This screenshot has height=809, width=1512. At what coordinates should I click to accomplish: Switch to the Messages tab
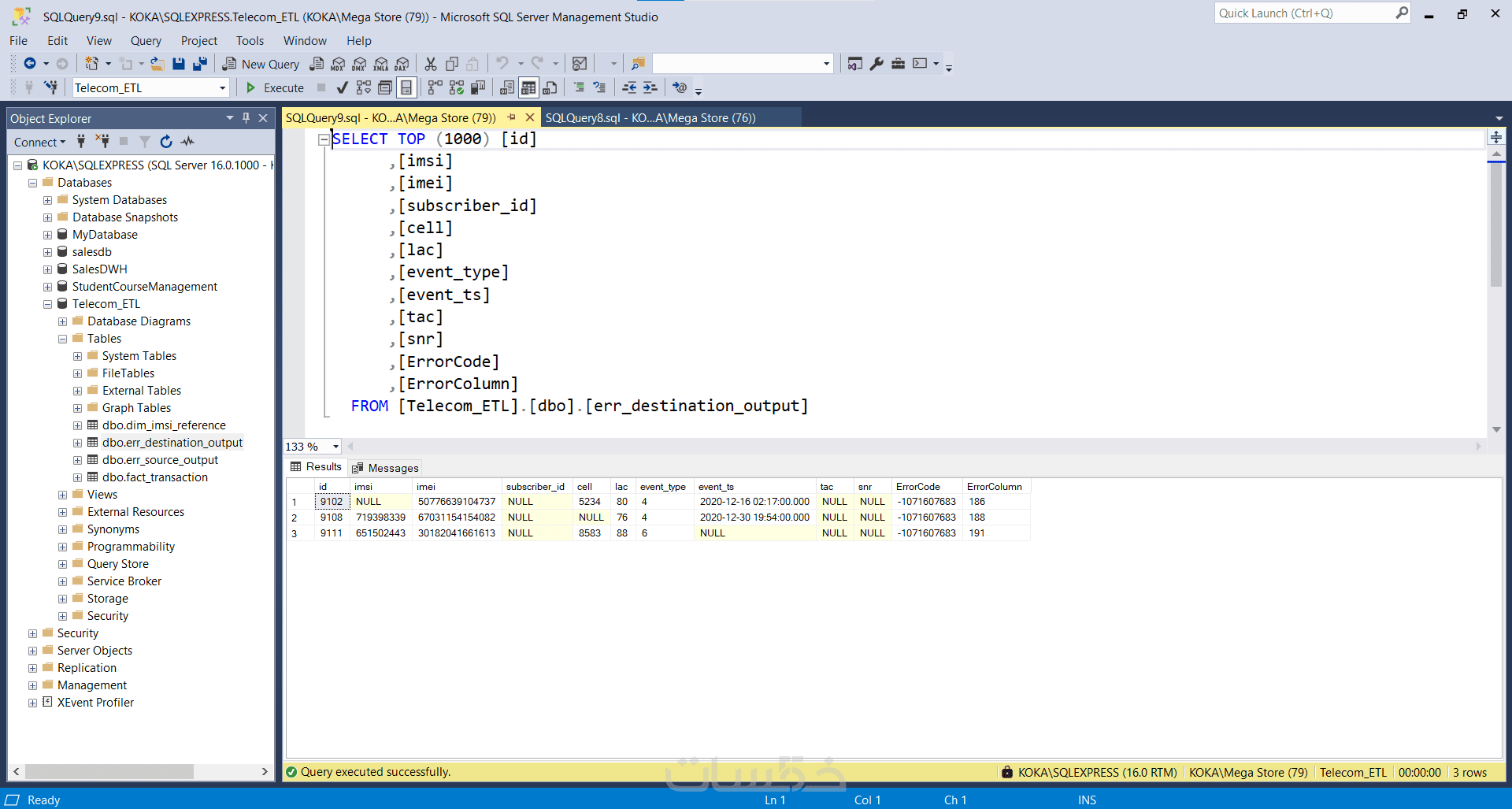386,468
